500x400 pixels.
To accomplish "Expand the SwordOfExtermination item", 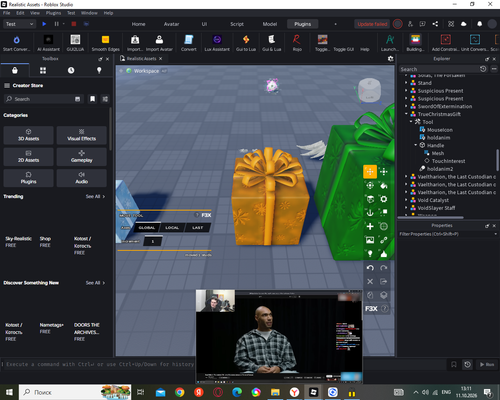I will pos(406,106).
